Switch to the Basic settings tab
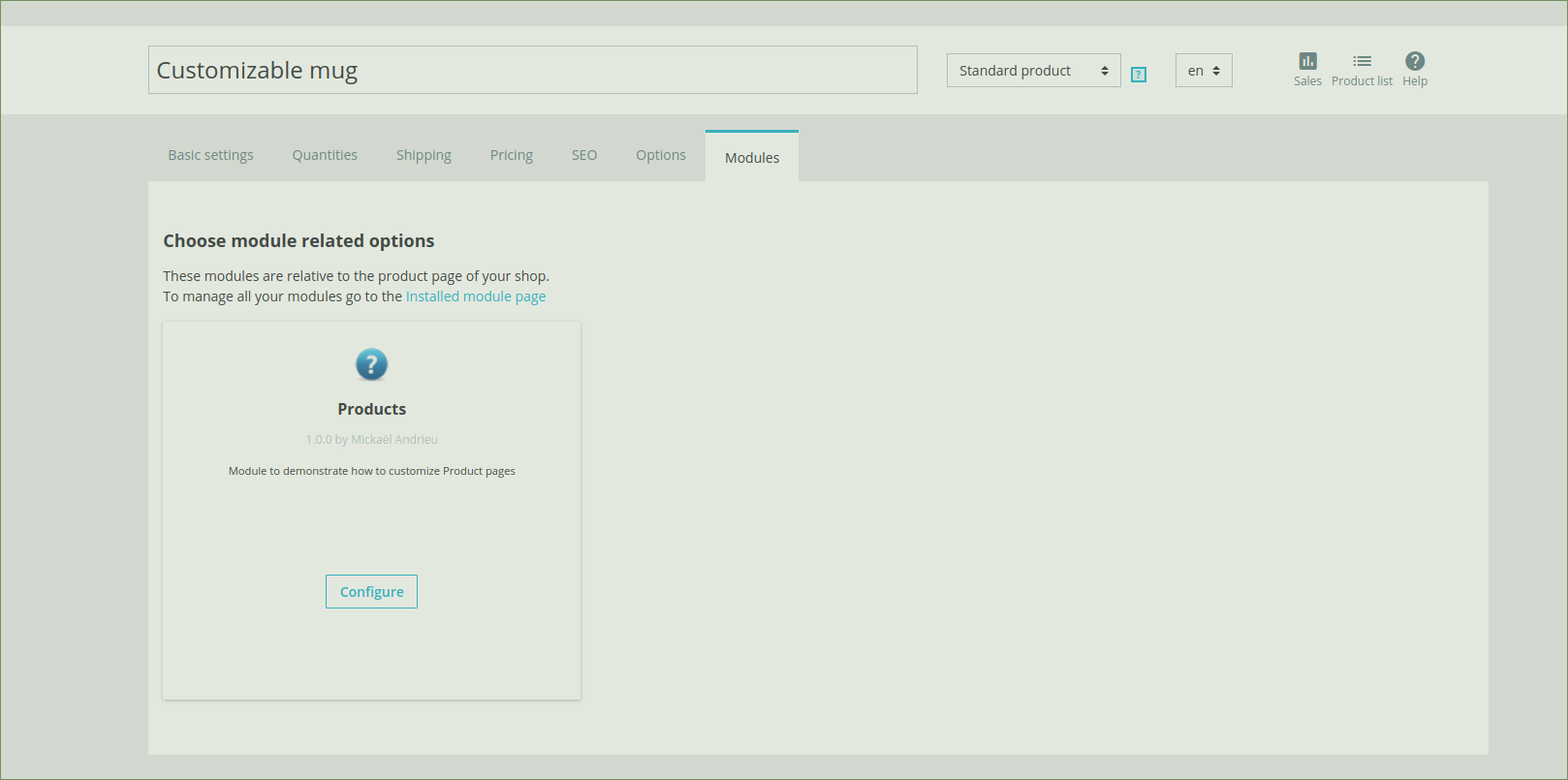 210,155
